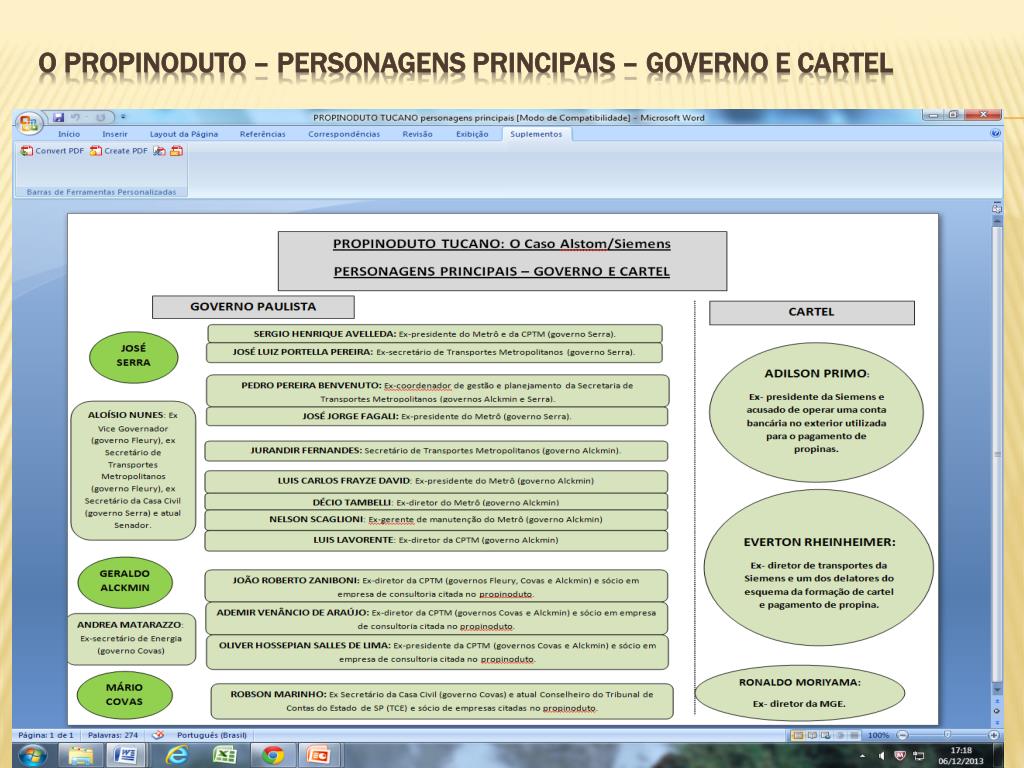Switch to Web Layout view

pyautogui.click(x=825, y=735)
